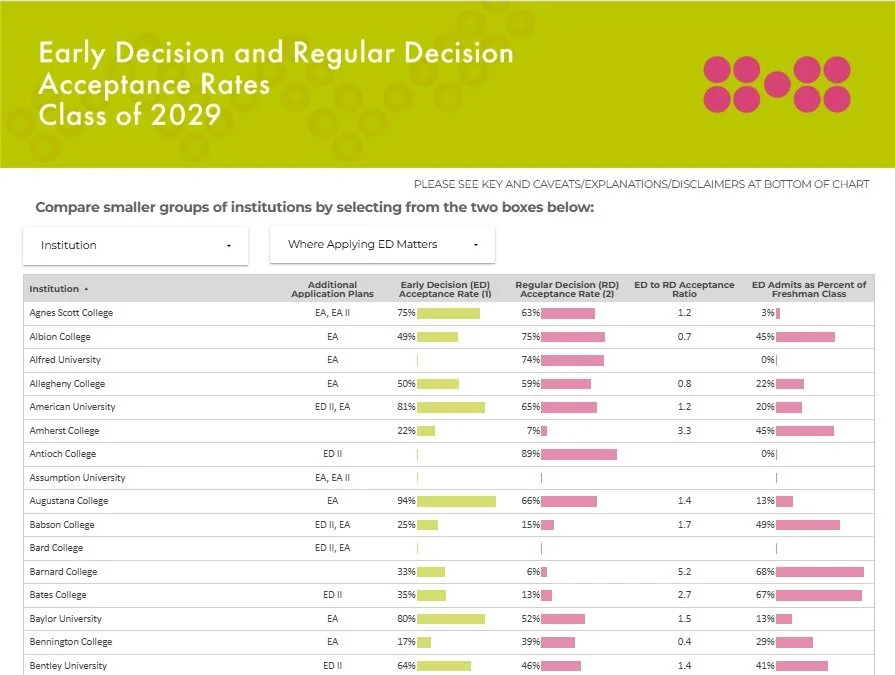Sort by Early Decision Acceptance Rate column

click(445, 289)
